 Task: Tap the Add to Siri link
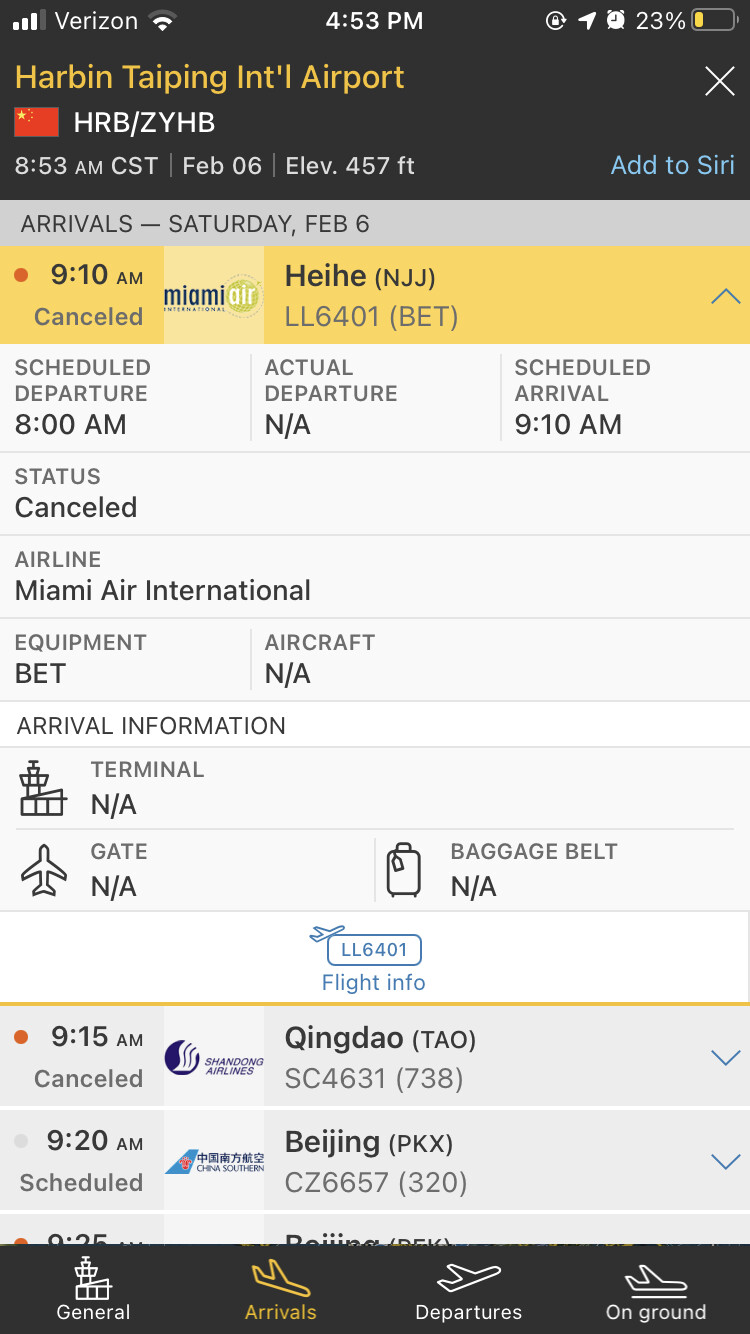(672, 165)
